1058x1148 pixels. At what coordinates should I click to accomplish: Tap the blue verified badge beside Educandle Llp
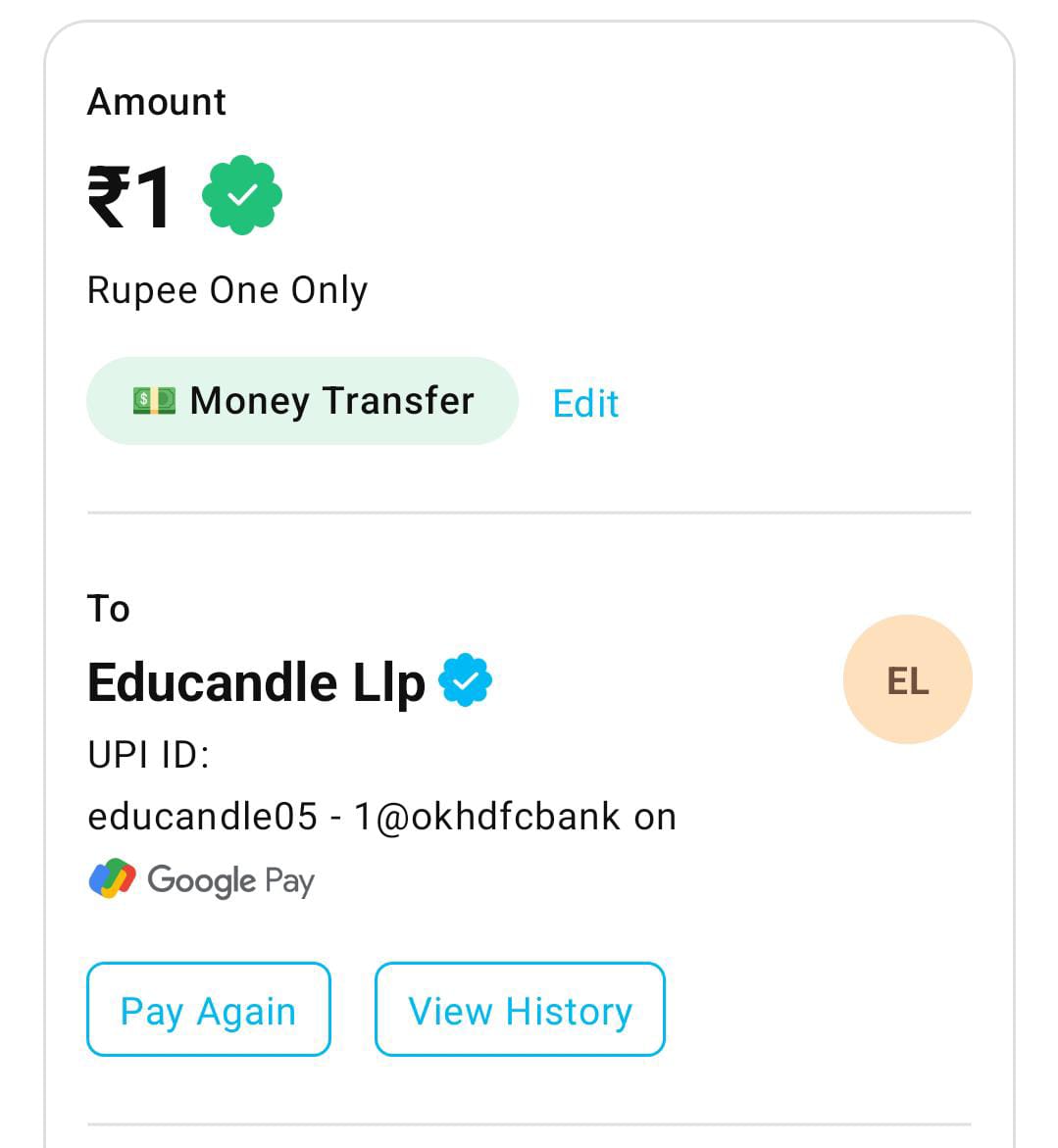pos(465,680)
